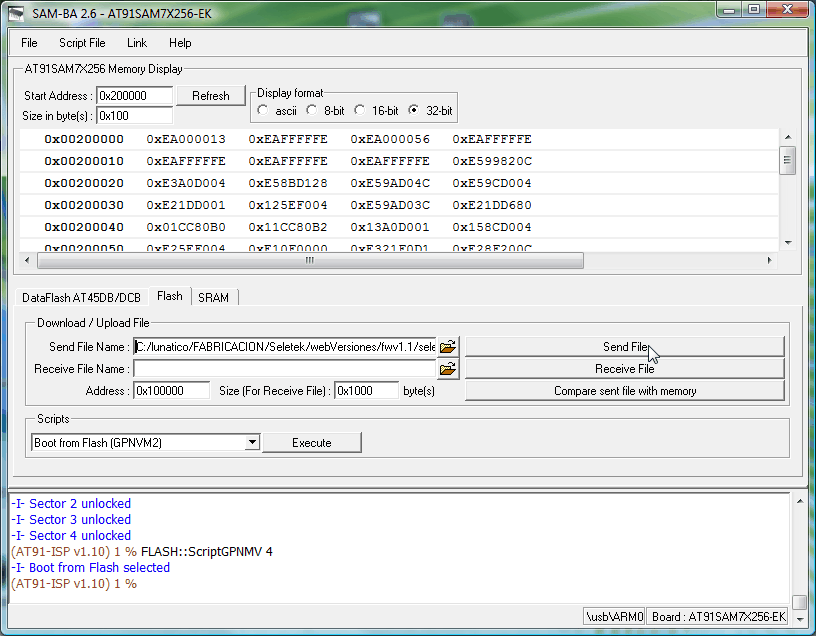
Task: Minimize the SAM-BA window
Action: (730, 10)
